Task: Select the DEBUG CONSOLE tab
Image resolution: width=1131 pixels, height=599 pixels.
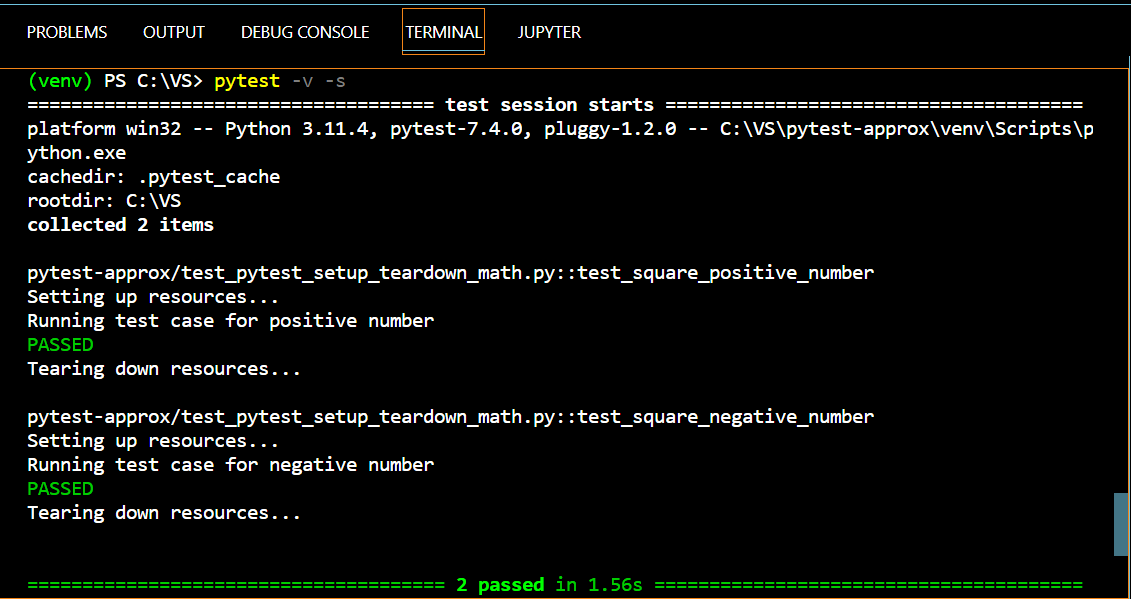Action: coord(305,32)
